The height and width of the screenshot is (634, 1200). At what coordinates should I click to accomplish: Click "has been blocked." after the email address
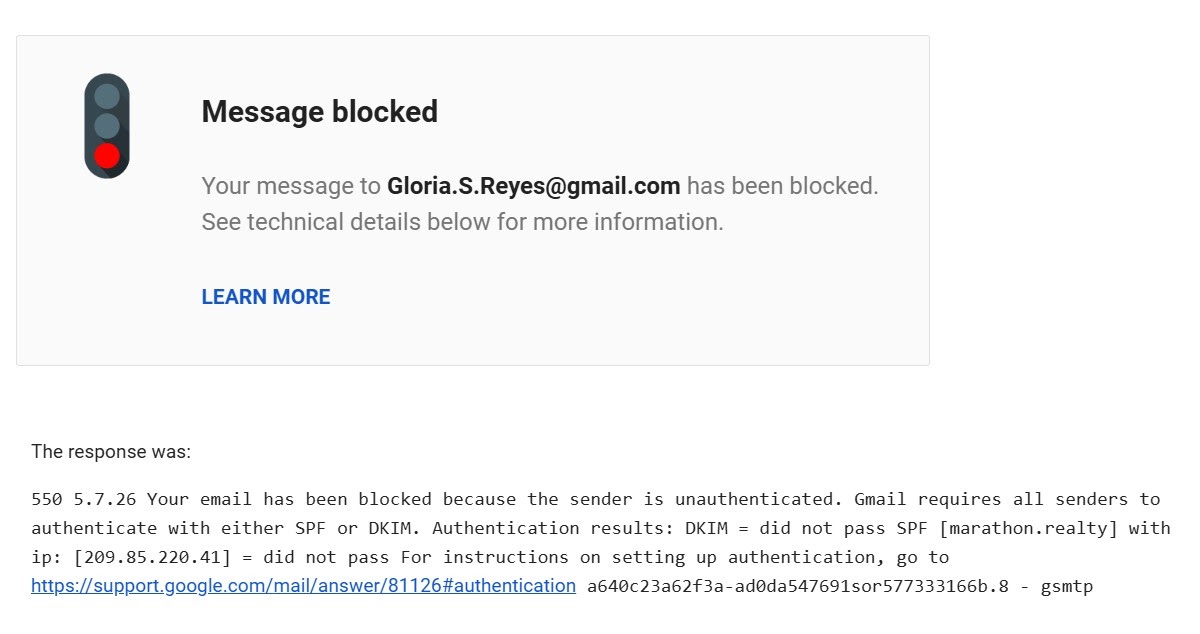pos(782,186)
